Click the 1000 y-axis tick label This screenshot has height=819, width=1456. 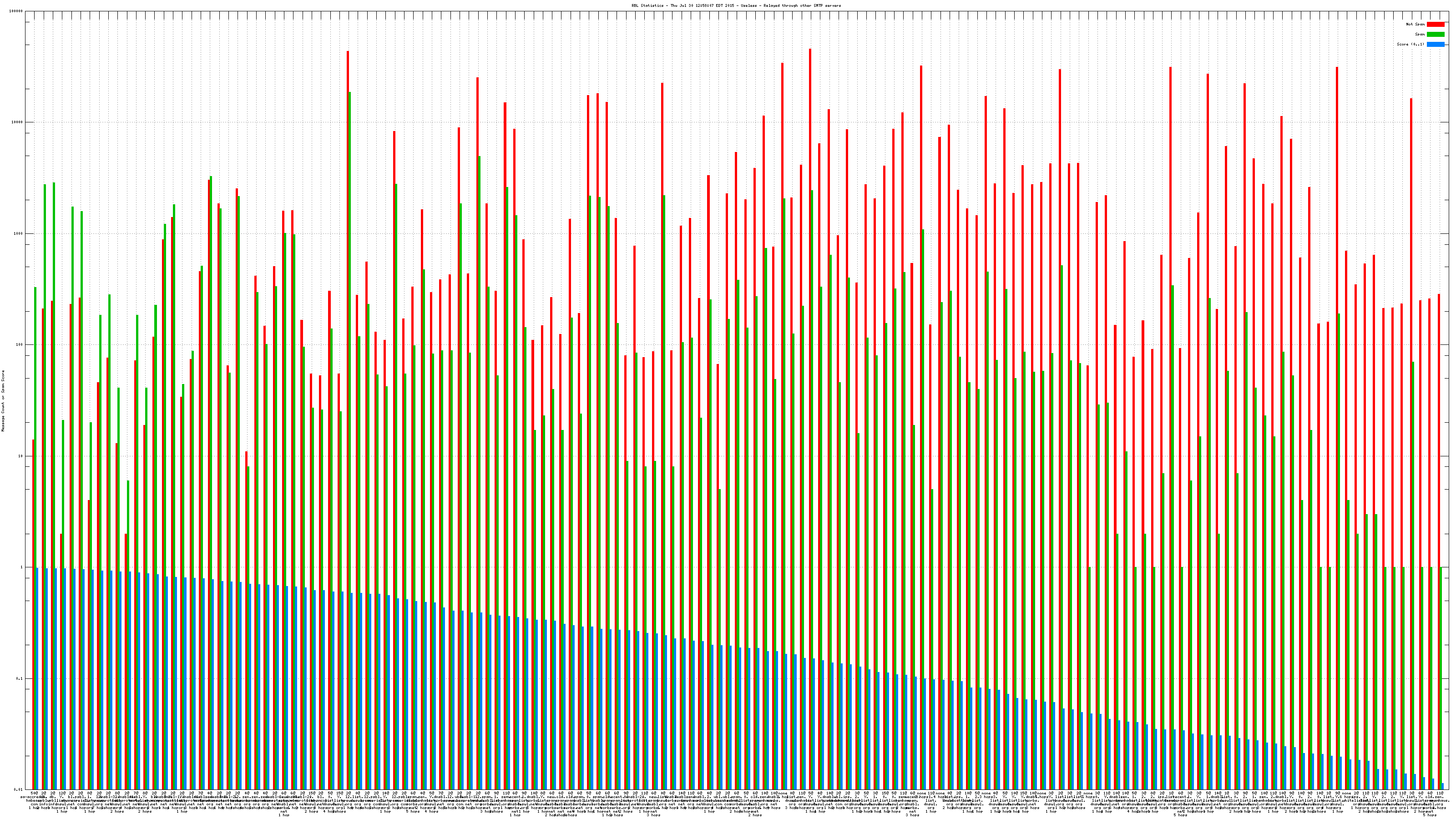coord(19,233)
